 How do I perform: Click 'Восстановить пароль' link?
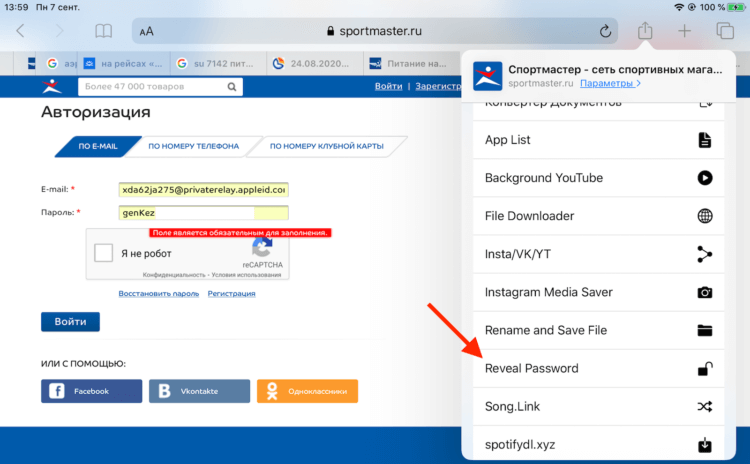click(x=159, y=293)
